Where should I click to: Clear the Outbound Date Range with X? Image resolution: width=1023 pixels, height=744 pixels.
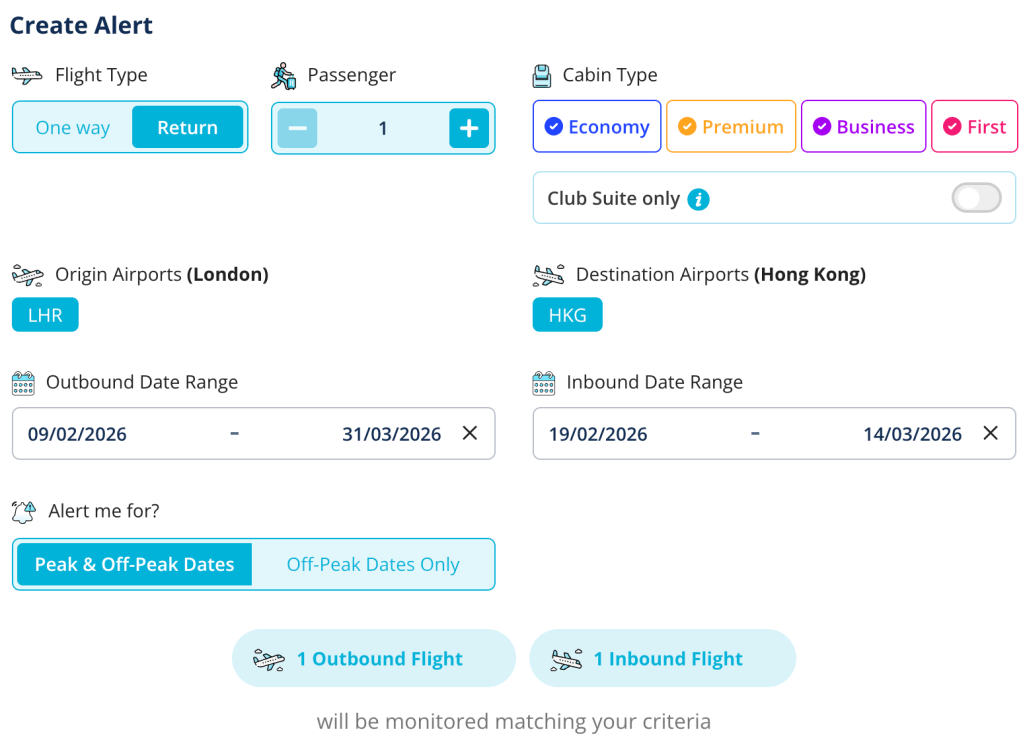coord(469,433)
